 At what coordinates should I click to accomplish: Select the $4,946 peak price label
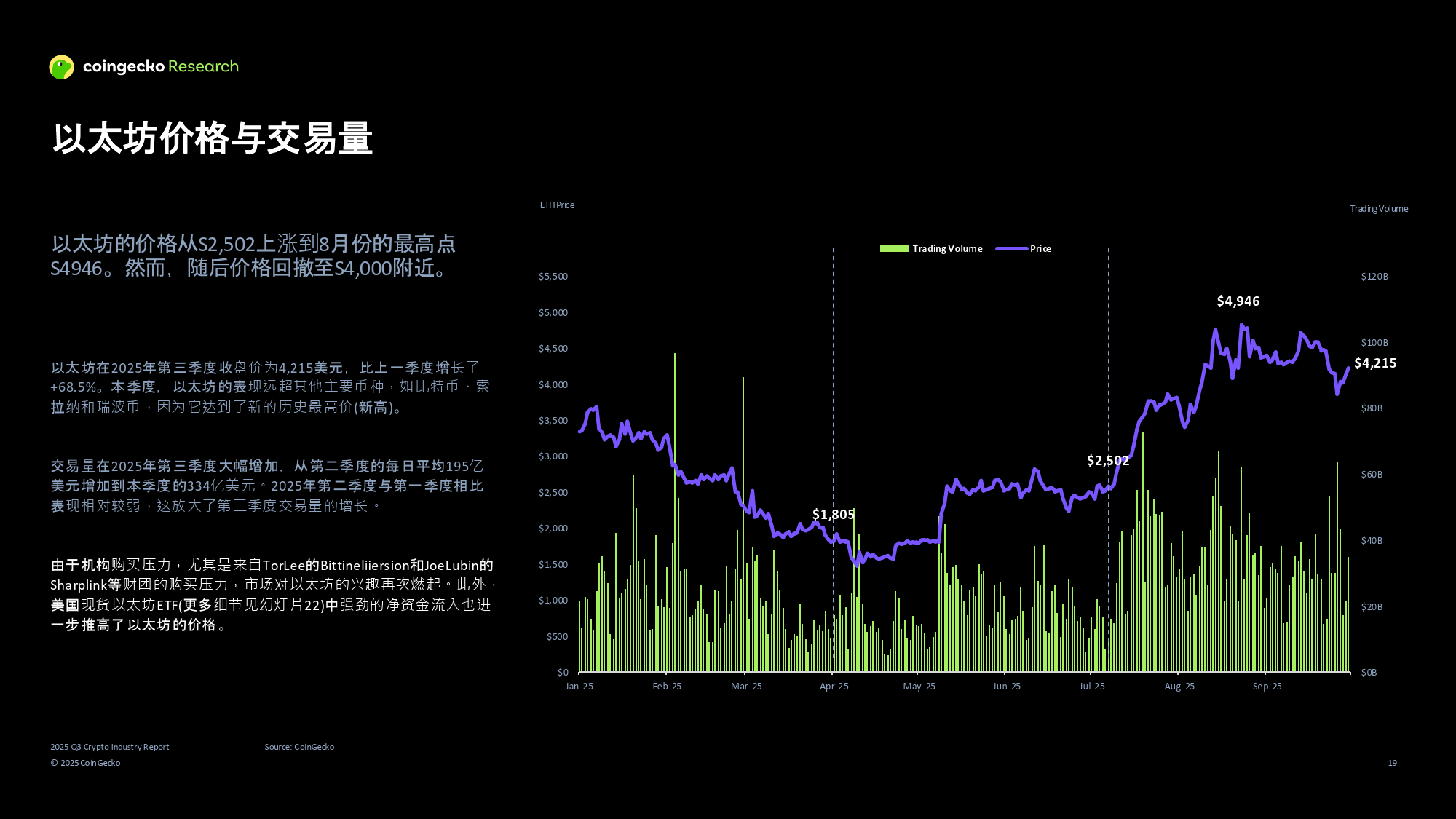coord(1238,301)
